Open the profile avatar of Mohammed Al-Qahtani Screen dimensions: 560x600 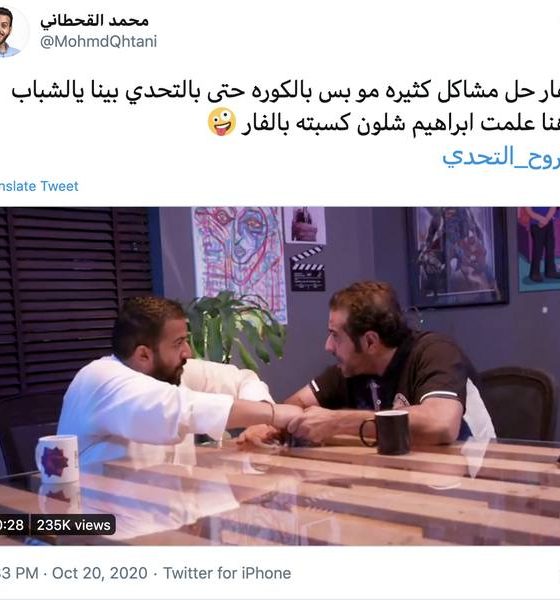point(10,32)
